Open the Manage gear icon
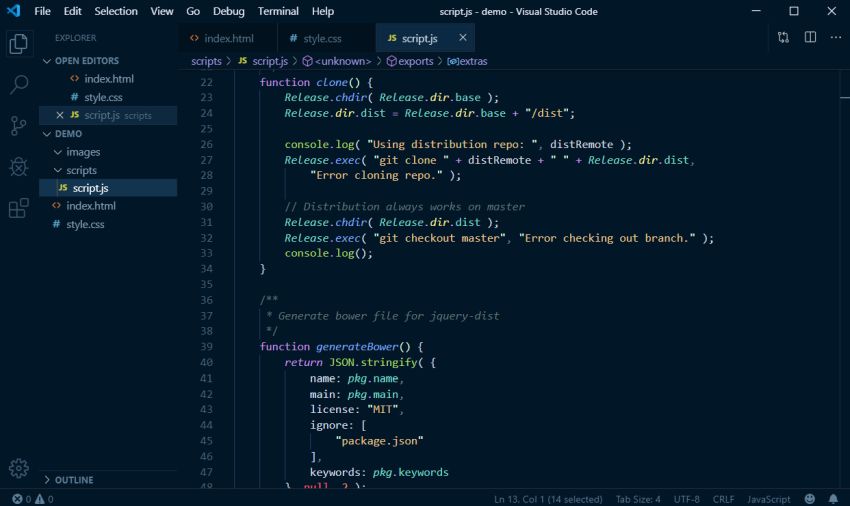 point(18,468)
